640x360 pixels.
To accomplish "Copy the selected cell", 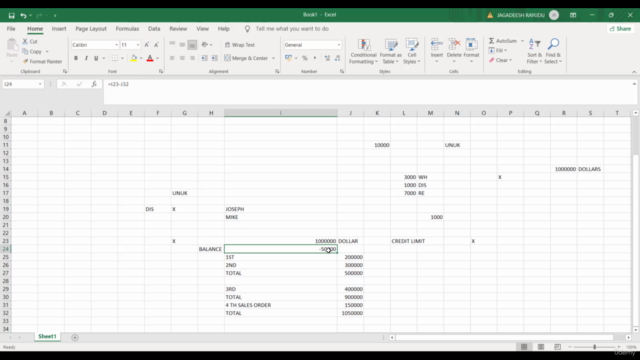I will (32, 51).
